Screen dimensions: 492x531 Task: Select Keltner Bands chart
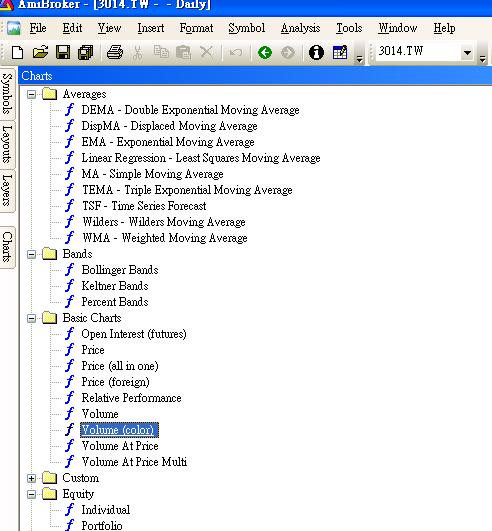(x=115, y=286)
